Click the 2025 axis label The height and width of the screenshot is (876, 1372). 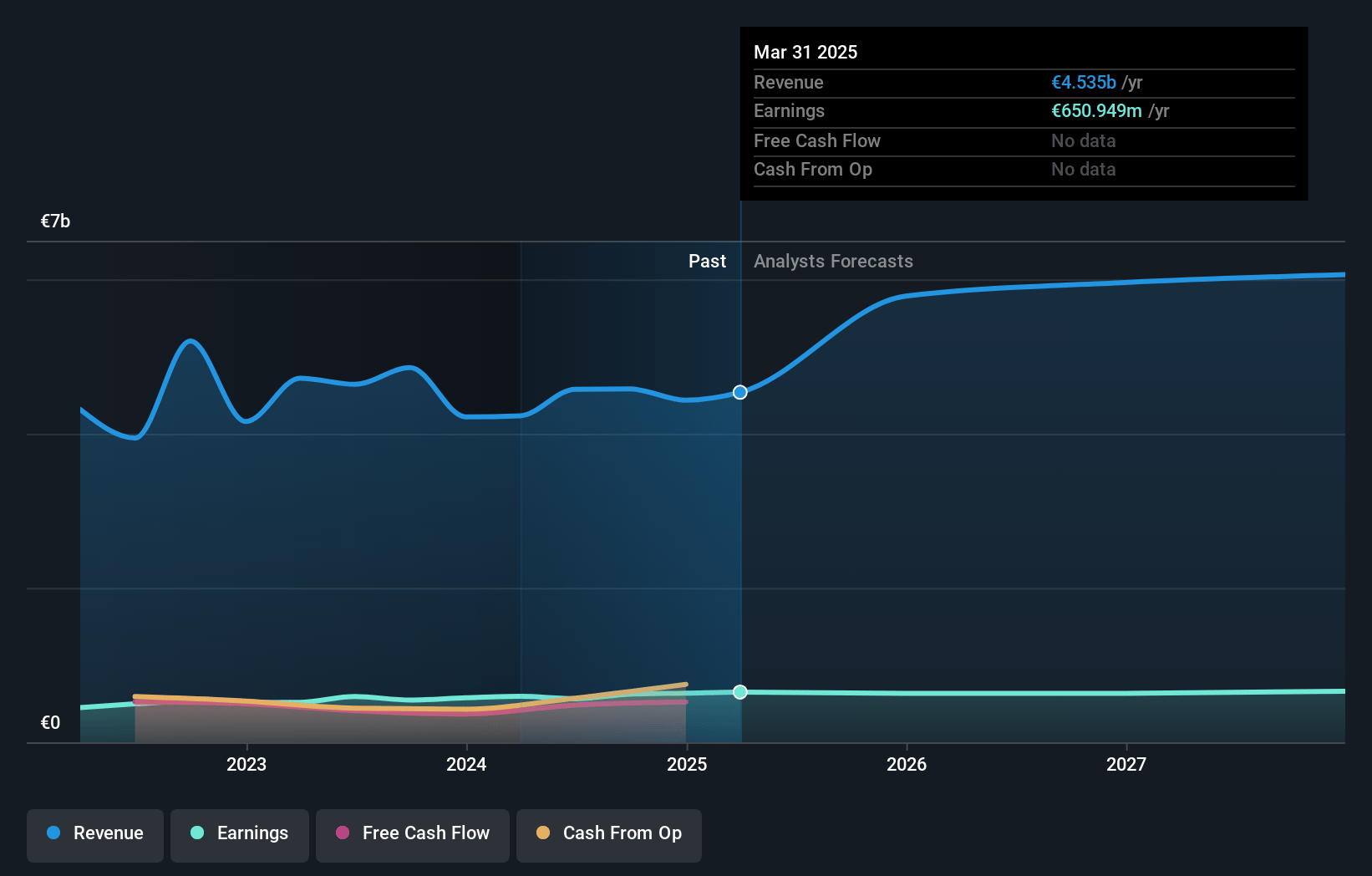click(687, 764)
